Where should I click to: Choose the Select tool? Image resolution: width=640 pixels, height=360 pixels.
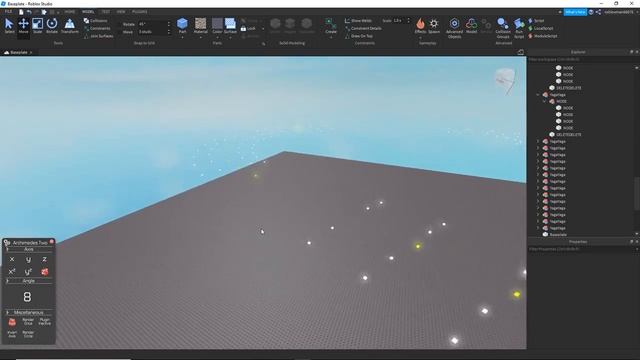(9, 26)
